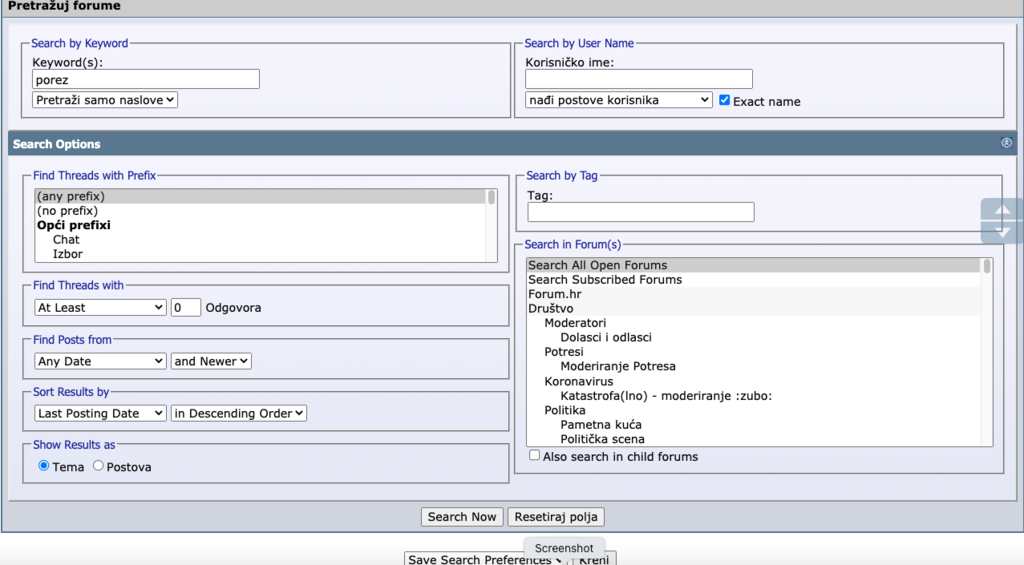Open the At Least dropdown
Image resolution: width=1024 pixels, height=565 pixels.
(101, 308)
